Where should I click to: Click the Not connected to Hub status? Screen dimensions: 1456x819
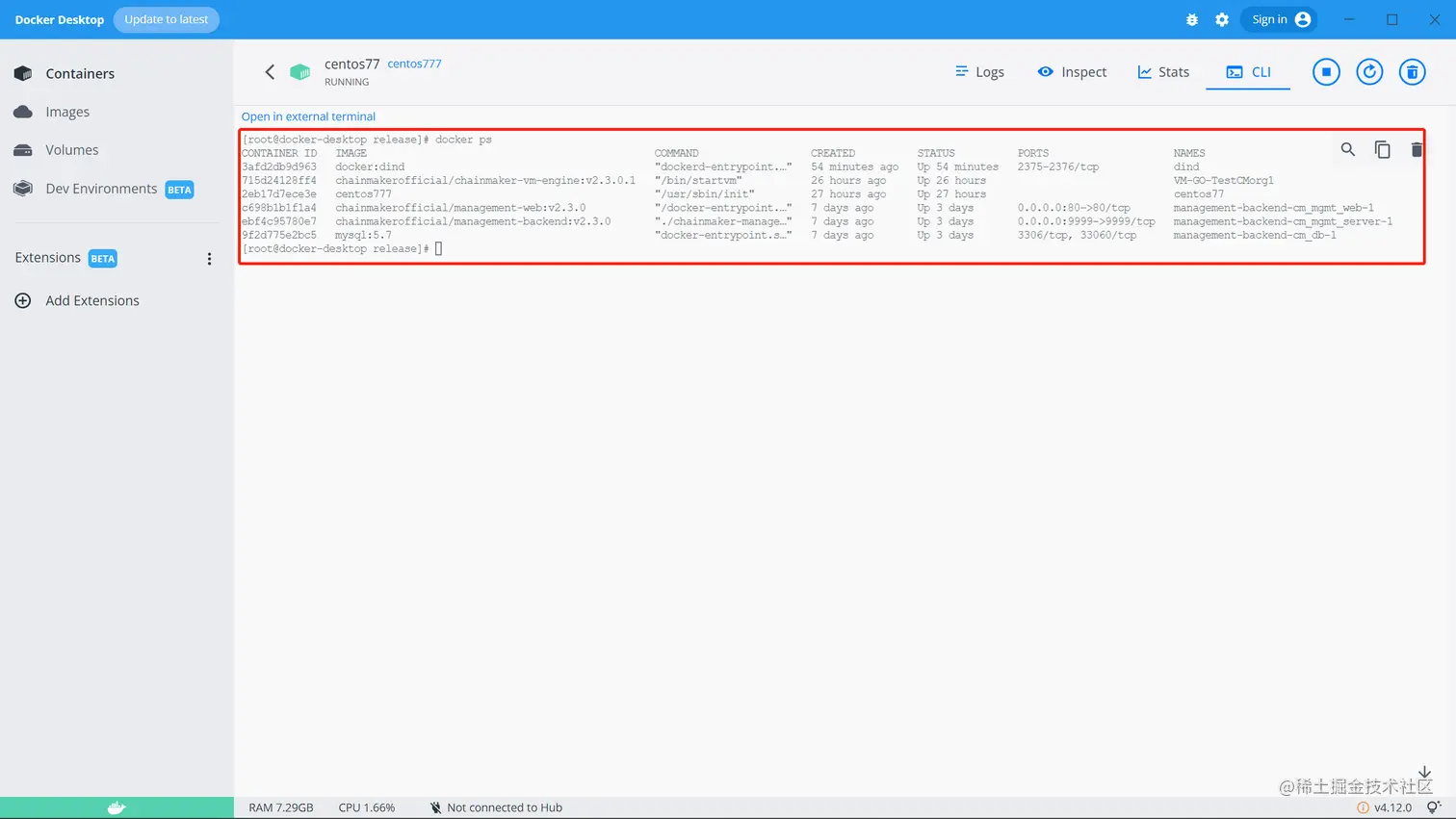(496, 807)
